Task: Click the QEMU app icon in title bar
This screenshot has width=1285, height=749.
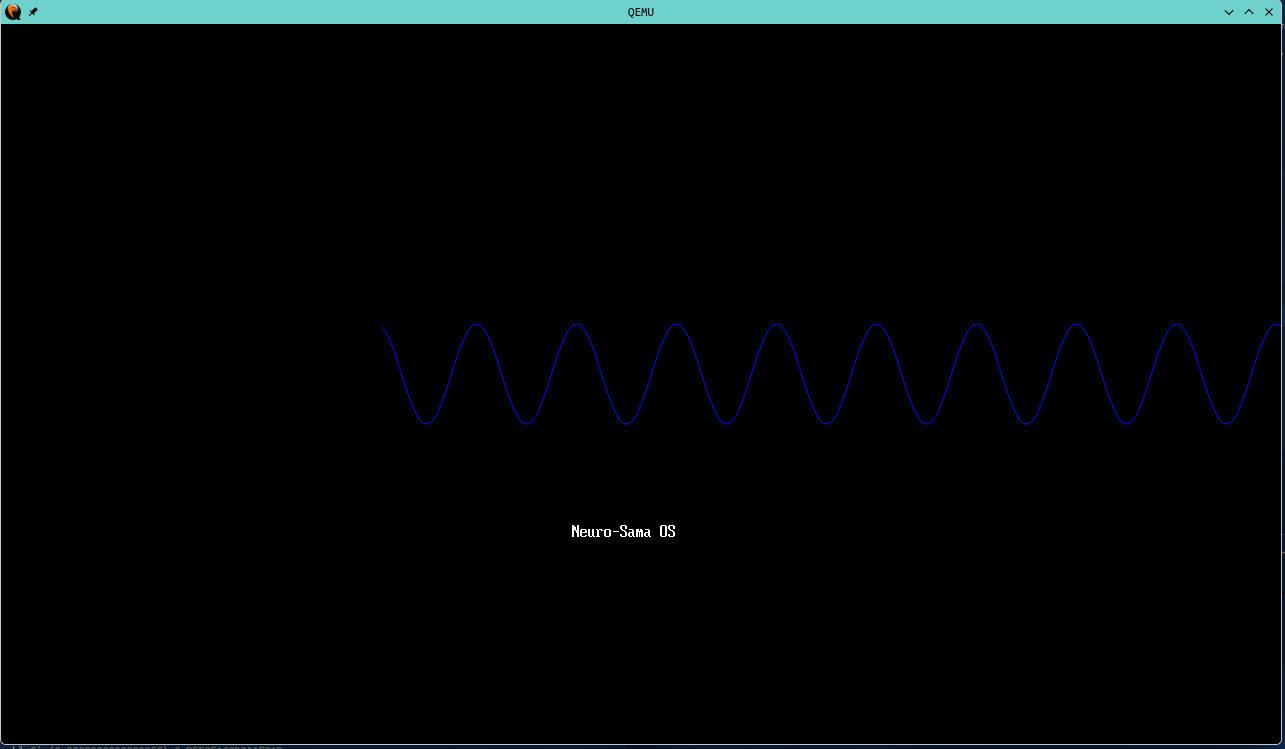Action: (13, 12)
